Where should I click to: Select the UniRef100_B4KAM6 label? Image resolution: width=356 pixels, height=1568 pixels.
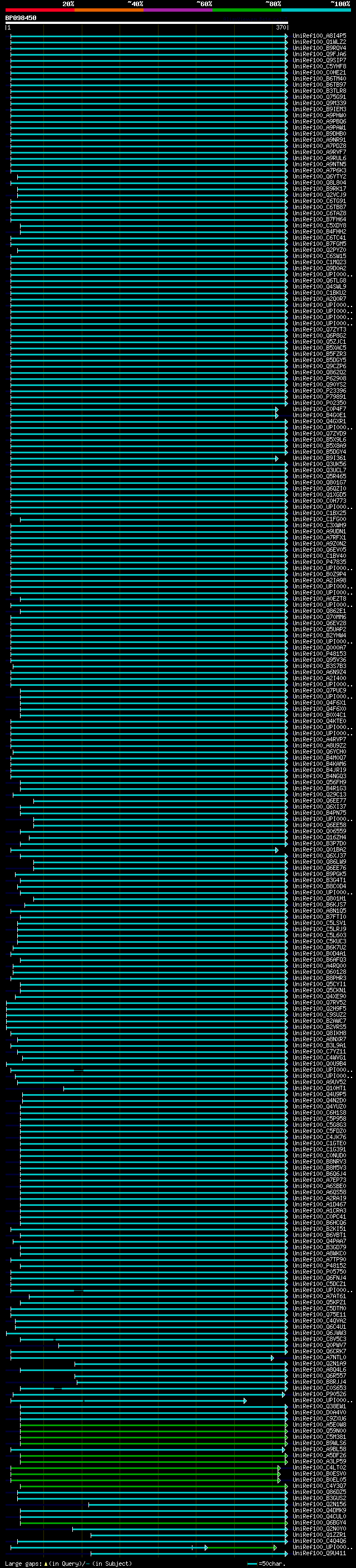(319, 763)
